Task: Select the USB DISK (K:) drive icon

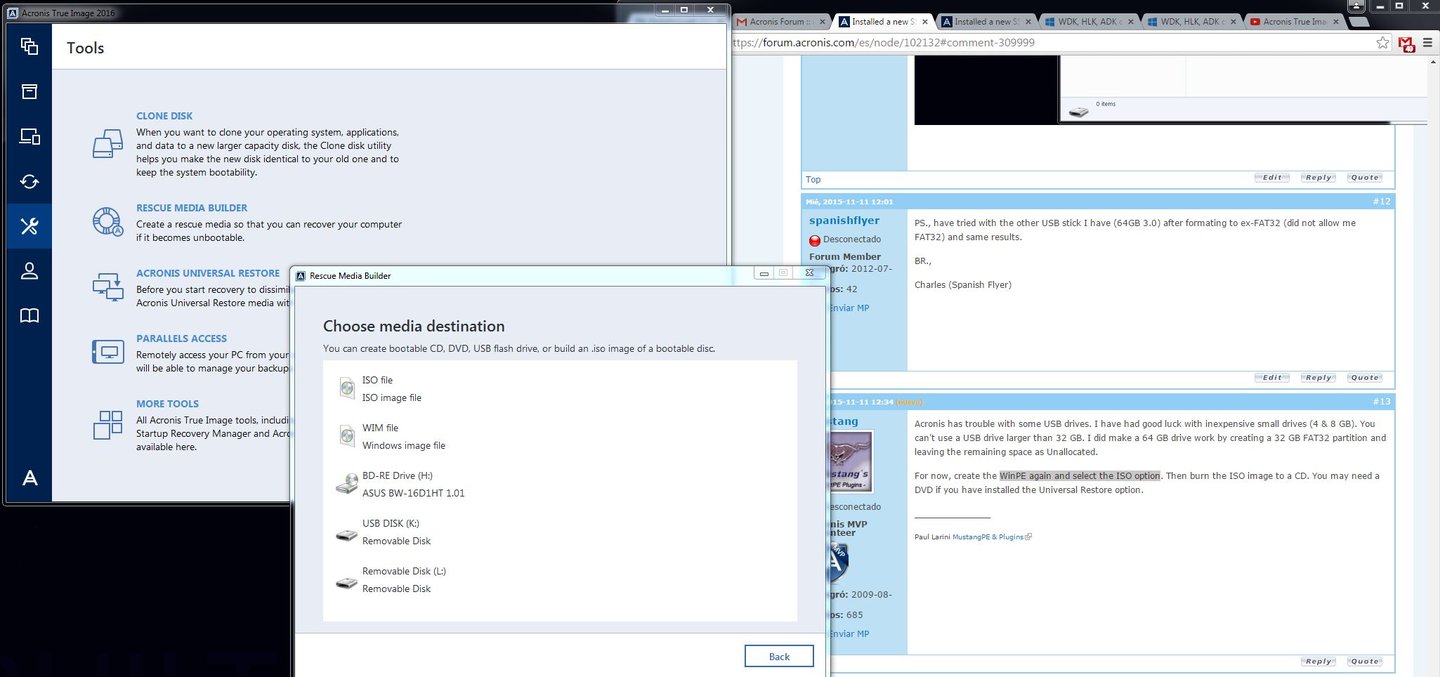Action: [x=347, y=535]
